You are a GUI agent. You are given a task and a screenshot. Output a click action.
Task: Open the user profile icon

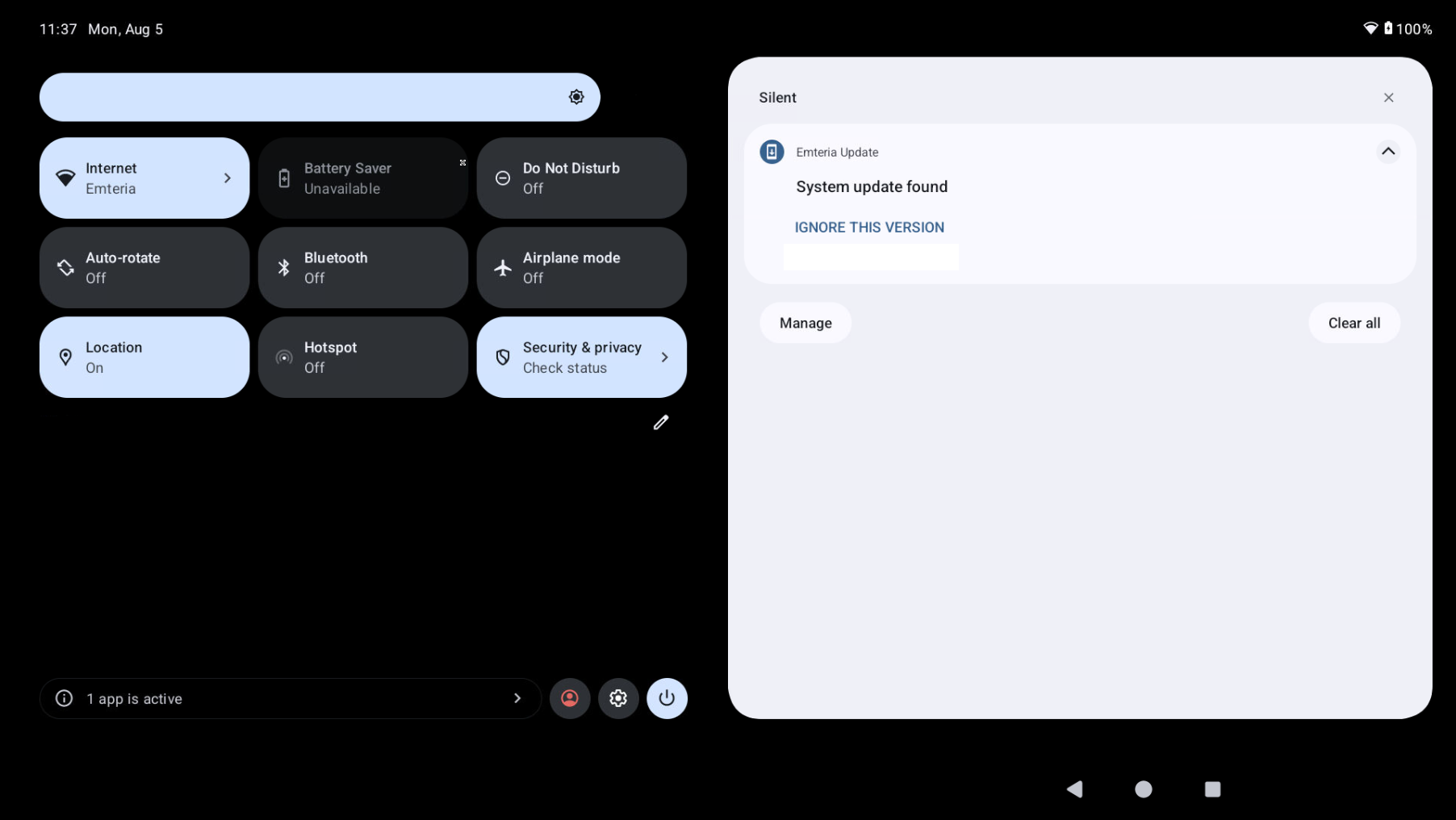570,698
